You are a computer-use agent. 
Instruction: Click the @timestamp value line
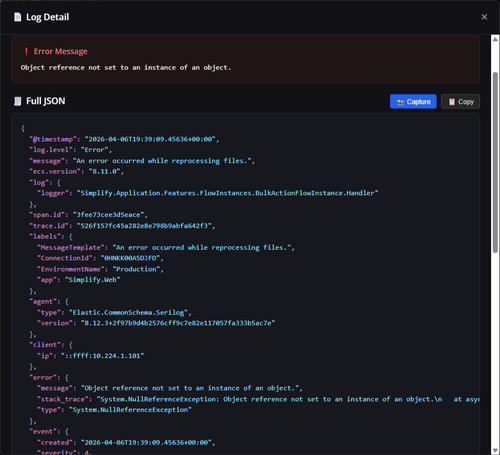[124, 139]
